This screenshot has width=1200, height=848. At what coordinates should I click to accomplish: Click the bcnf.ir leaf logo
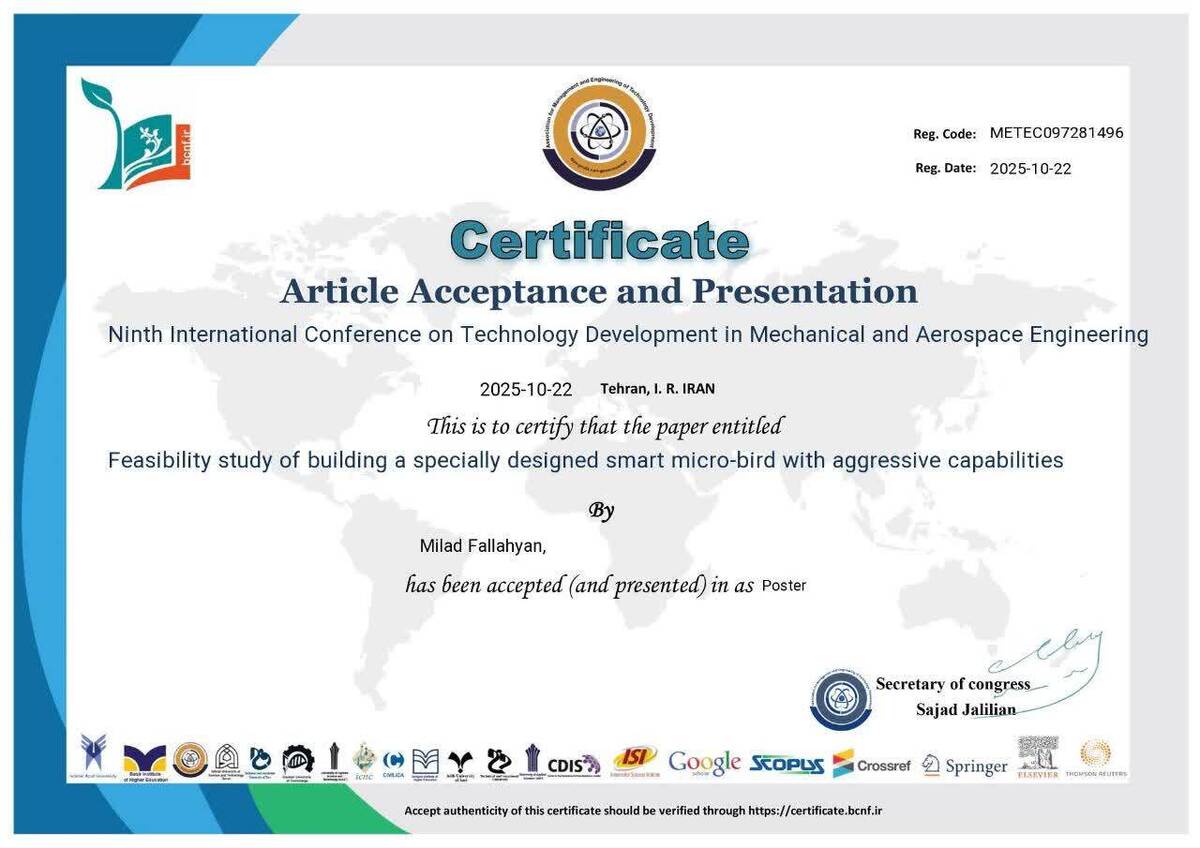tap(134, 134)
